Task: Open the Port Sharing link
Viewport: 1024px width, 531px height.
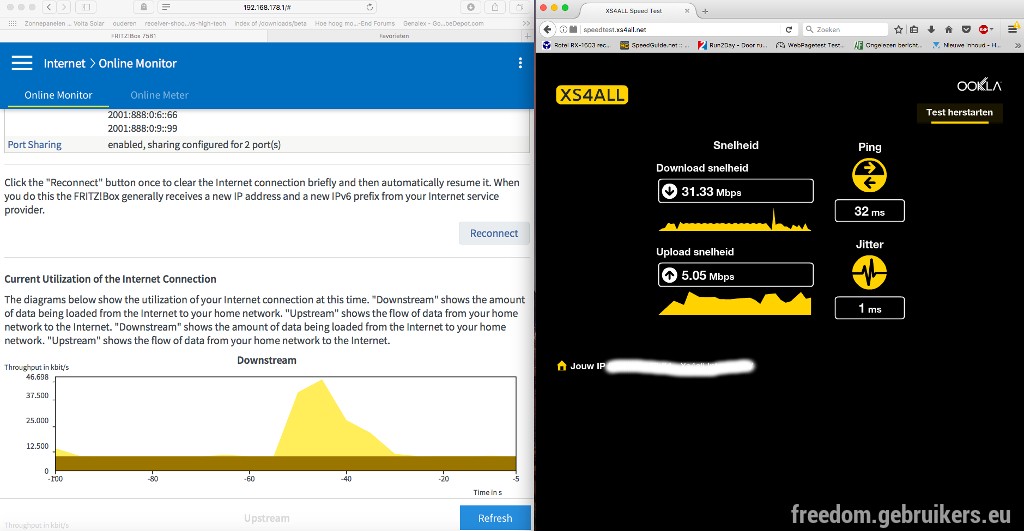Action: click(35, 144)
